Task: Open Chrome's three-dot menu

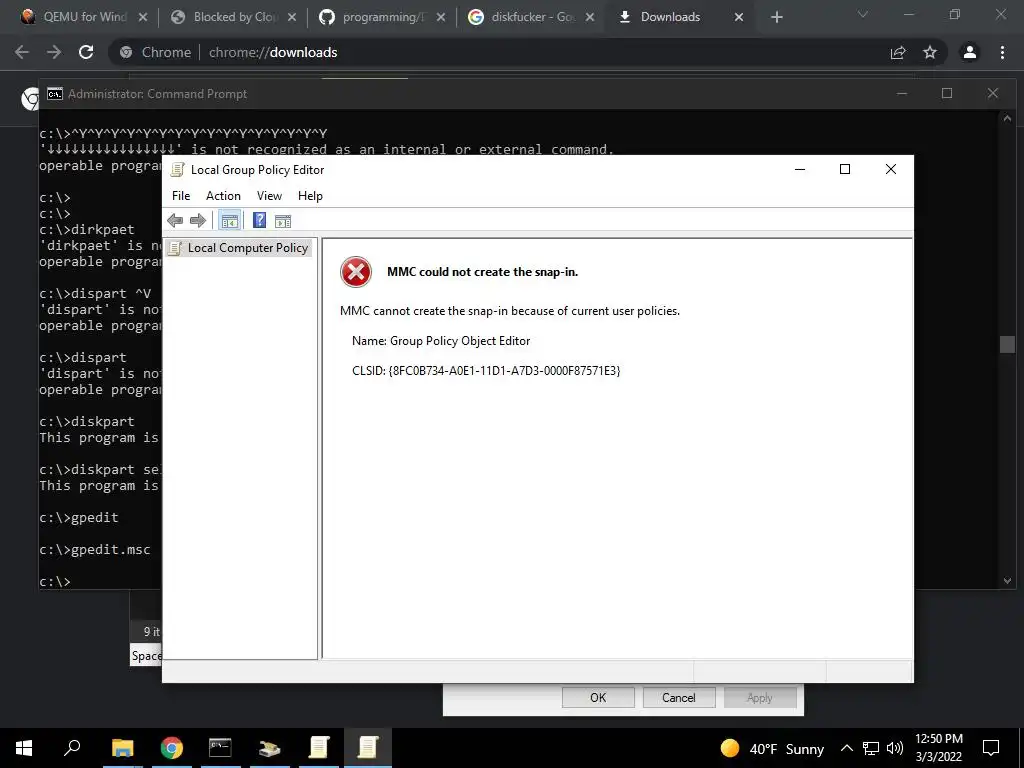Action: click(1002, 52)
